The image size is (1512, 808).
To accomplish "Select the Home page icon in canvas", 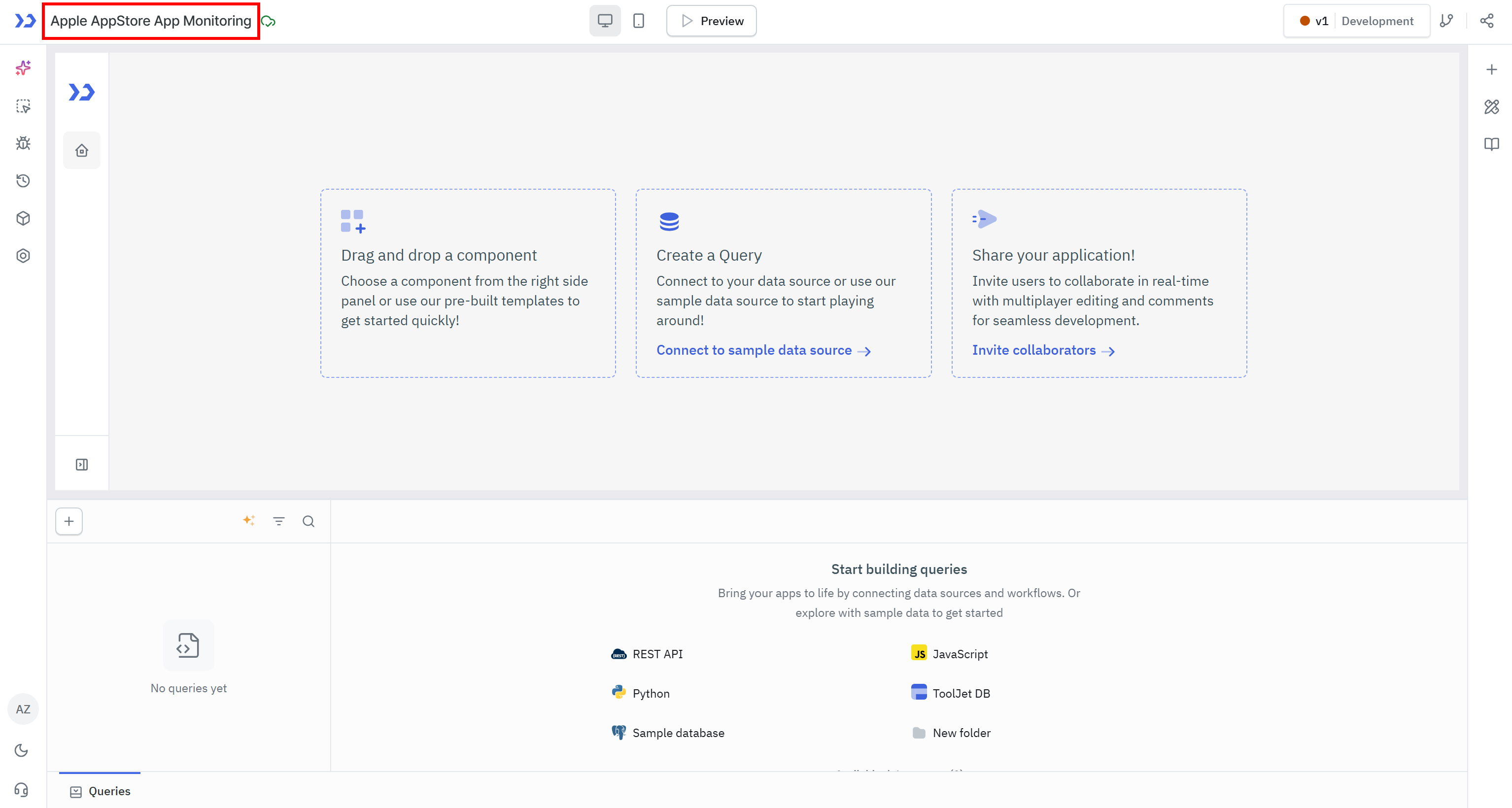I will (x=82, y=151).
